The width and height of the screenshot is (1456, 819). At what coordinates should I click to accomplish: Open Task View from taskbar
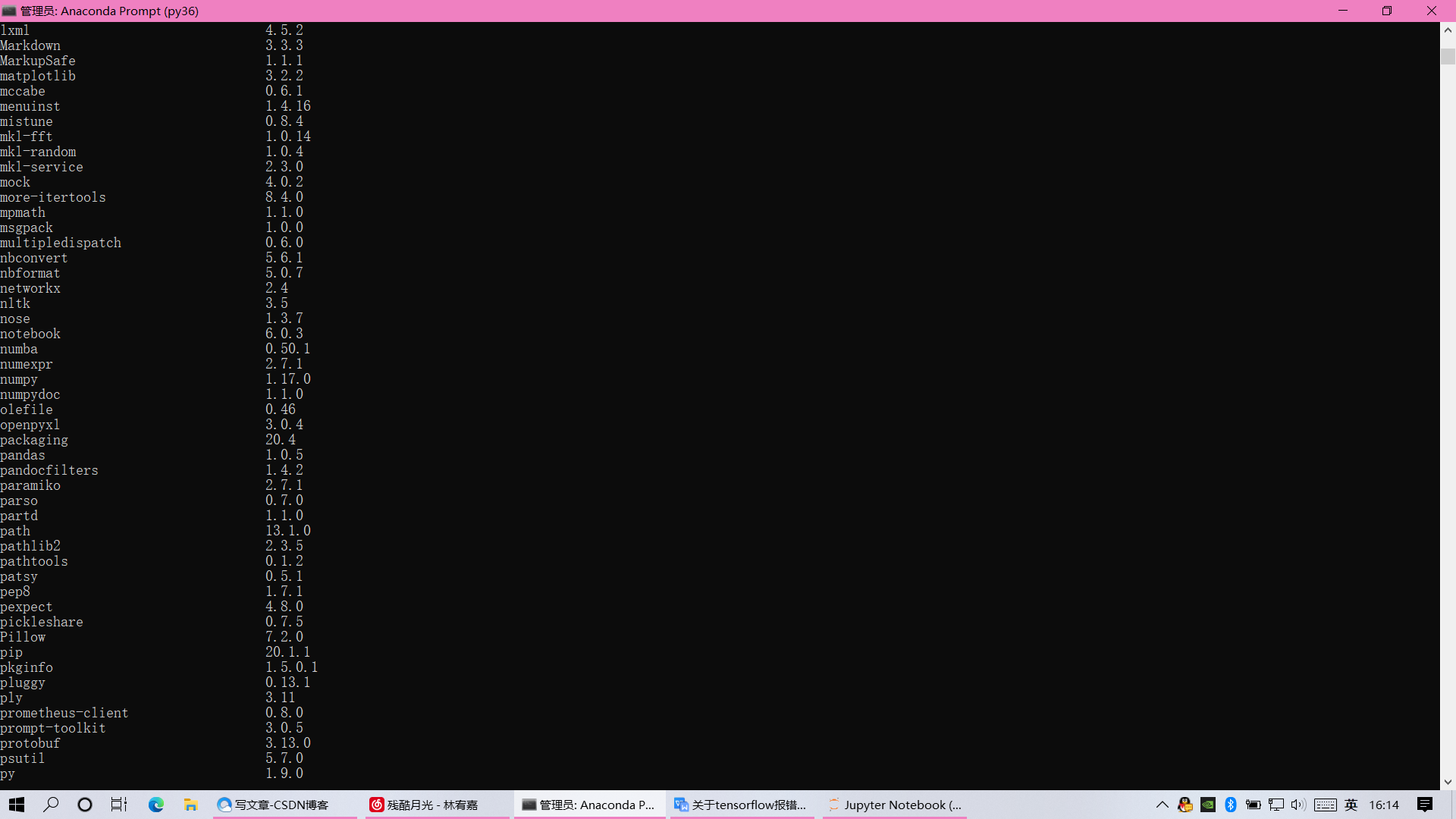point(119,805)
